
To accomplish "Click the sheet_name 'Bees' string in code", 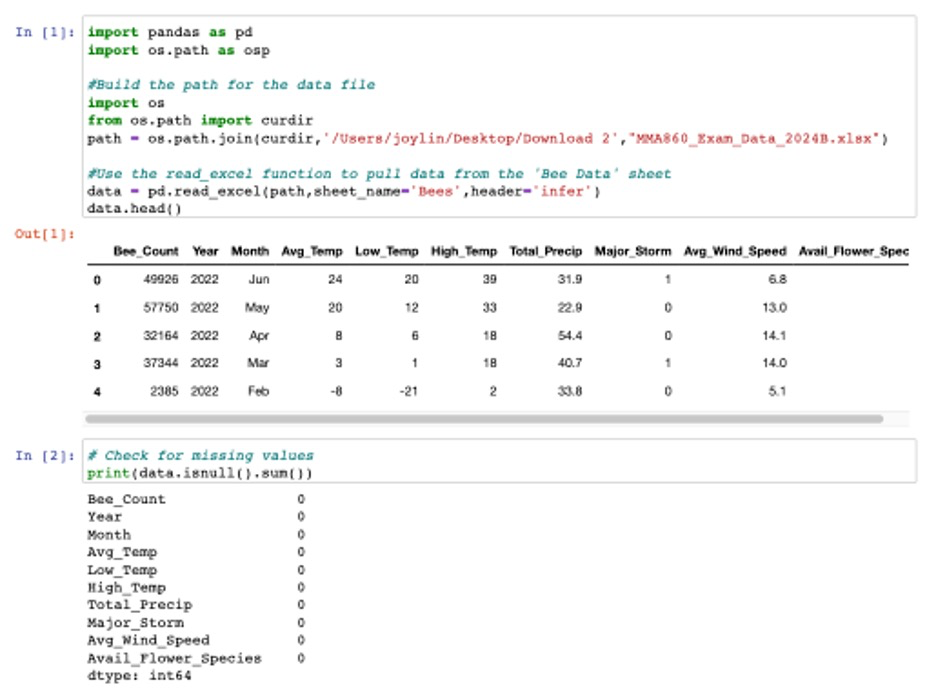I will click(x=435, y=192).
